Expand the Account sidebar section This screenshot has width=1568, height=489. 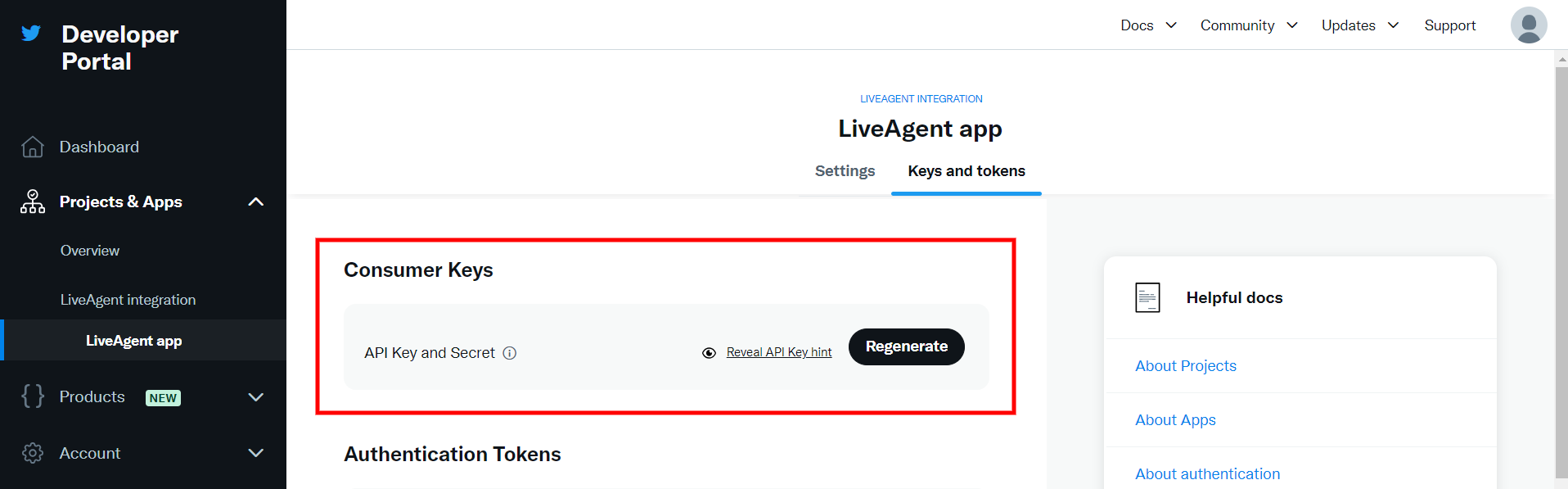click(x=255, y=453)
